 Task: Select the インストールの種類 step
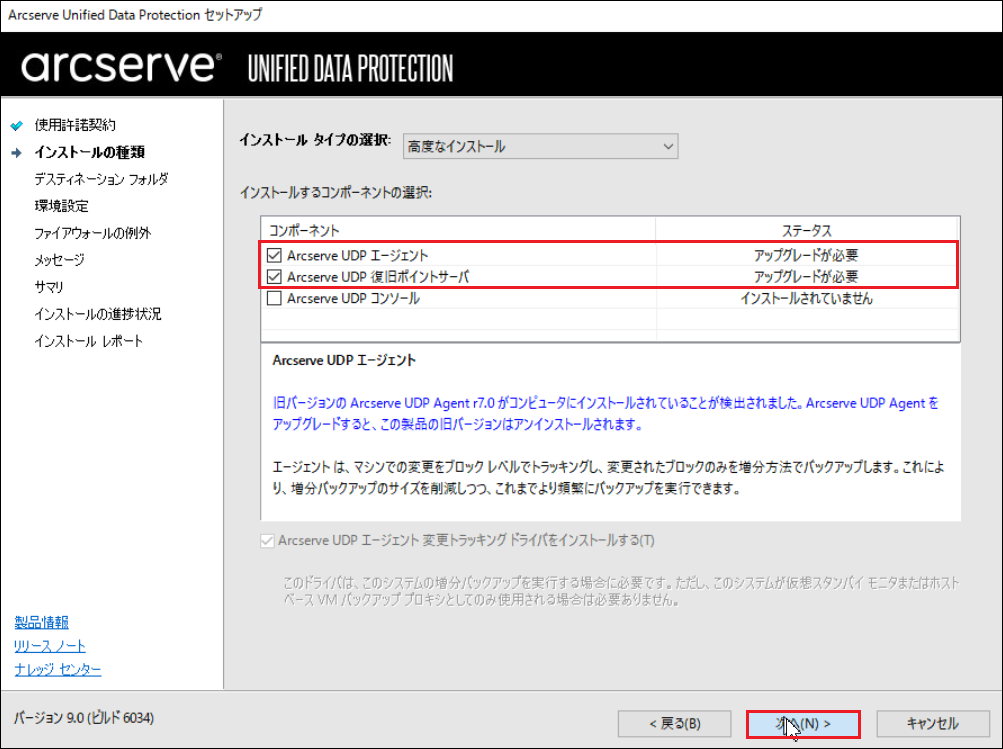point(90,152)
